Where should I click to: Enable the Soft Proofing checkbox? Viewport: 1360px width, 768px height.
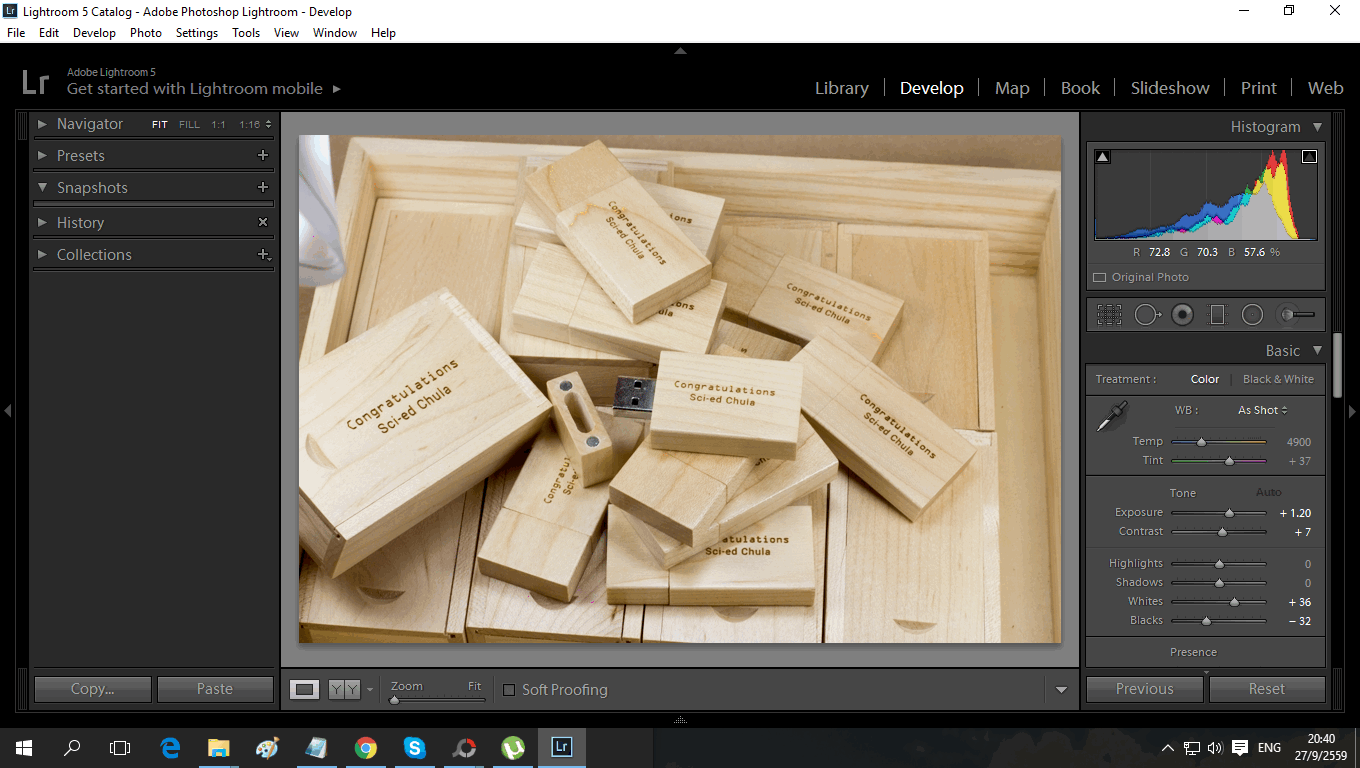coord(509,690)
